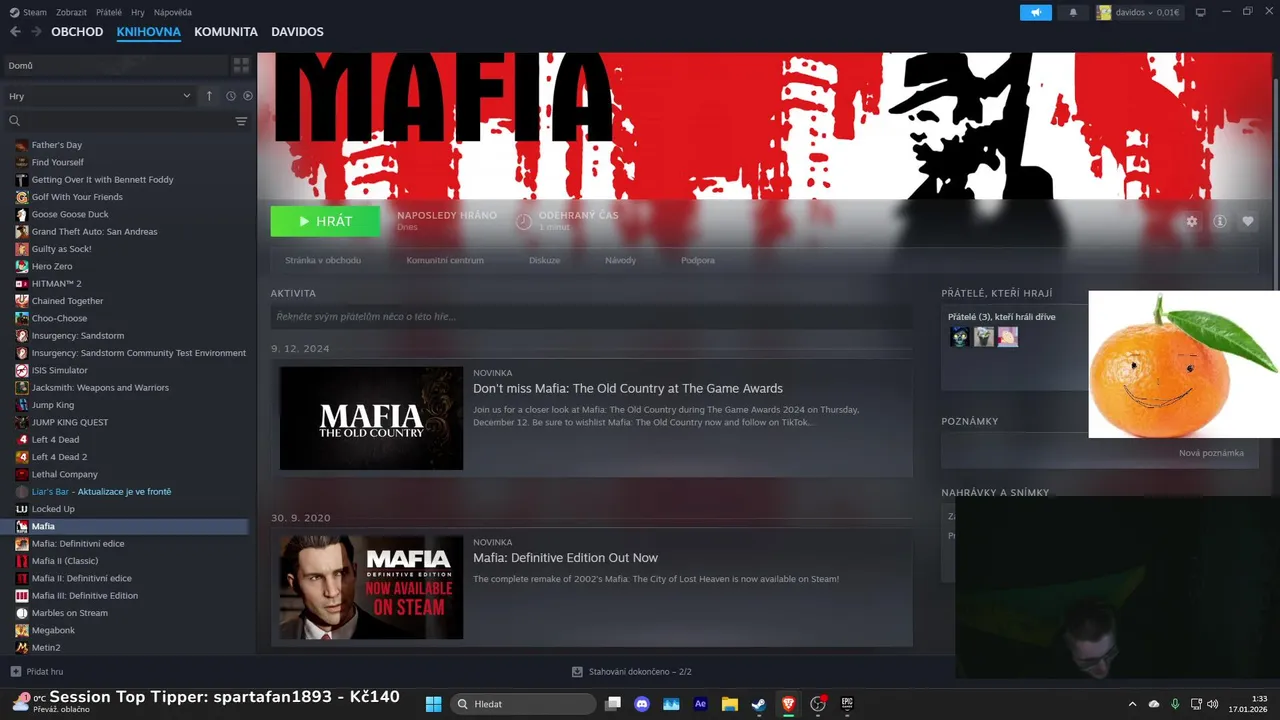The width and height of the screenshot is (1280, 720).
Task: Open Podpora link
Action: (x=698, y=260)
